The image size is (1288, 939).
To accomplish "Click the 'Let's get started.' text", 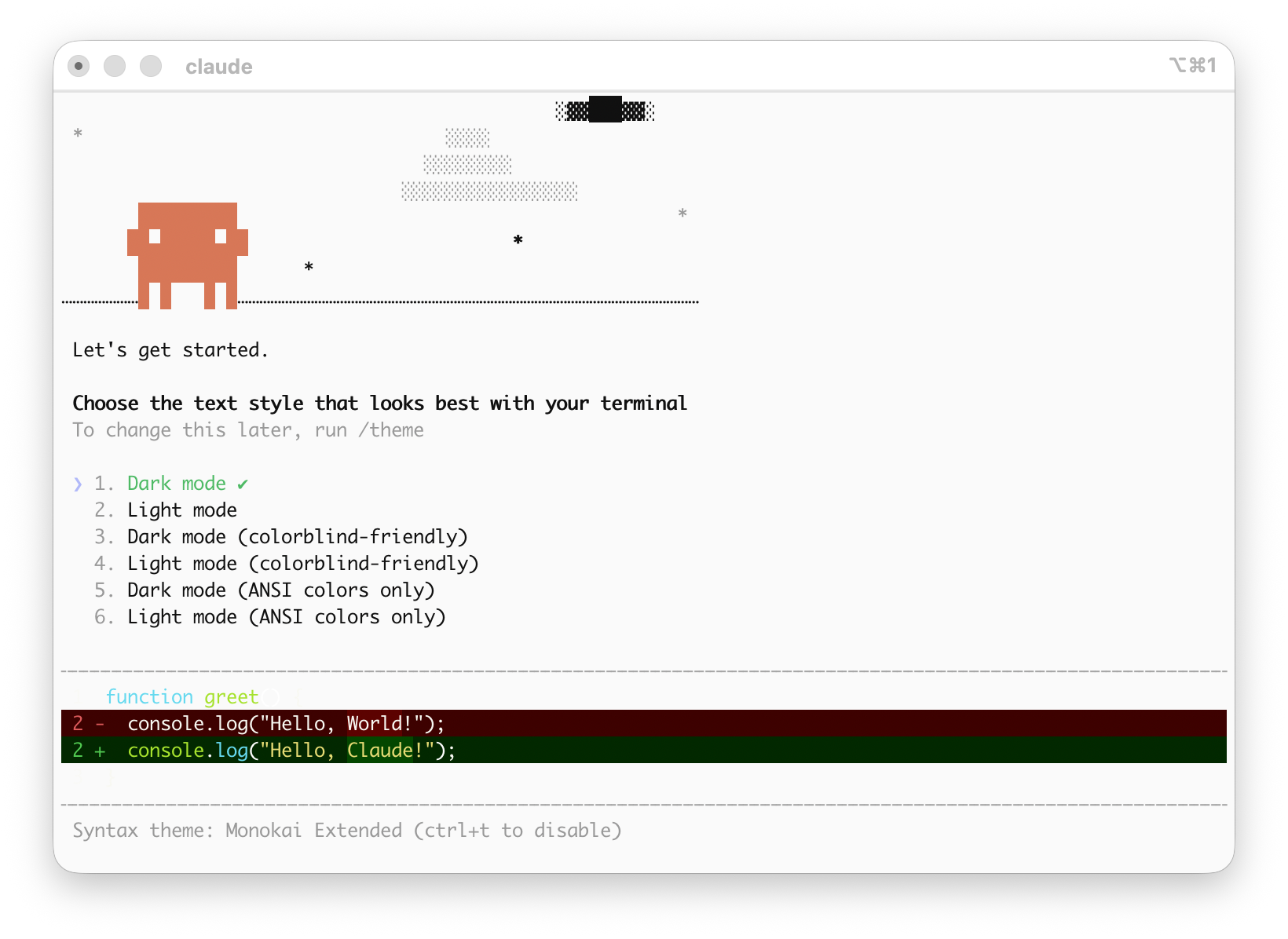I will coord(170,350).
